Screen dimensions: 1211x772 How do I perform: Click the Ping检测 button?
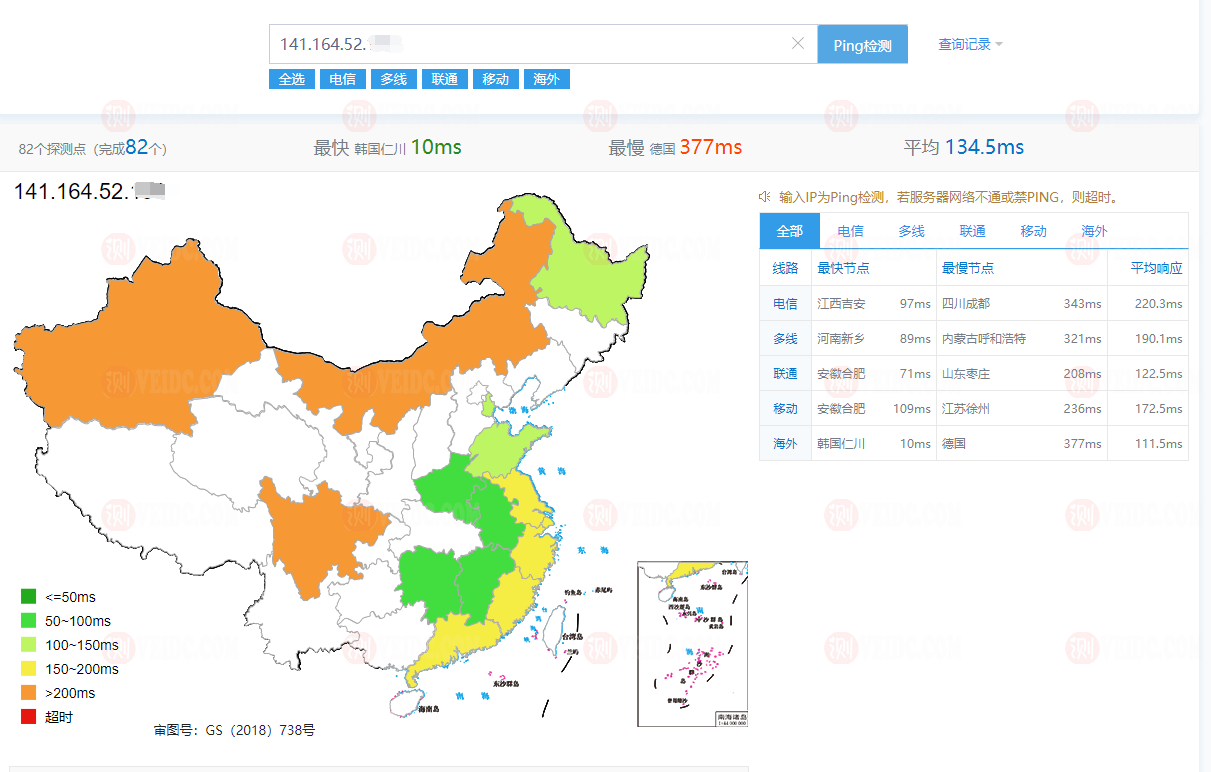pyautogui.click(x=862, y=44)
